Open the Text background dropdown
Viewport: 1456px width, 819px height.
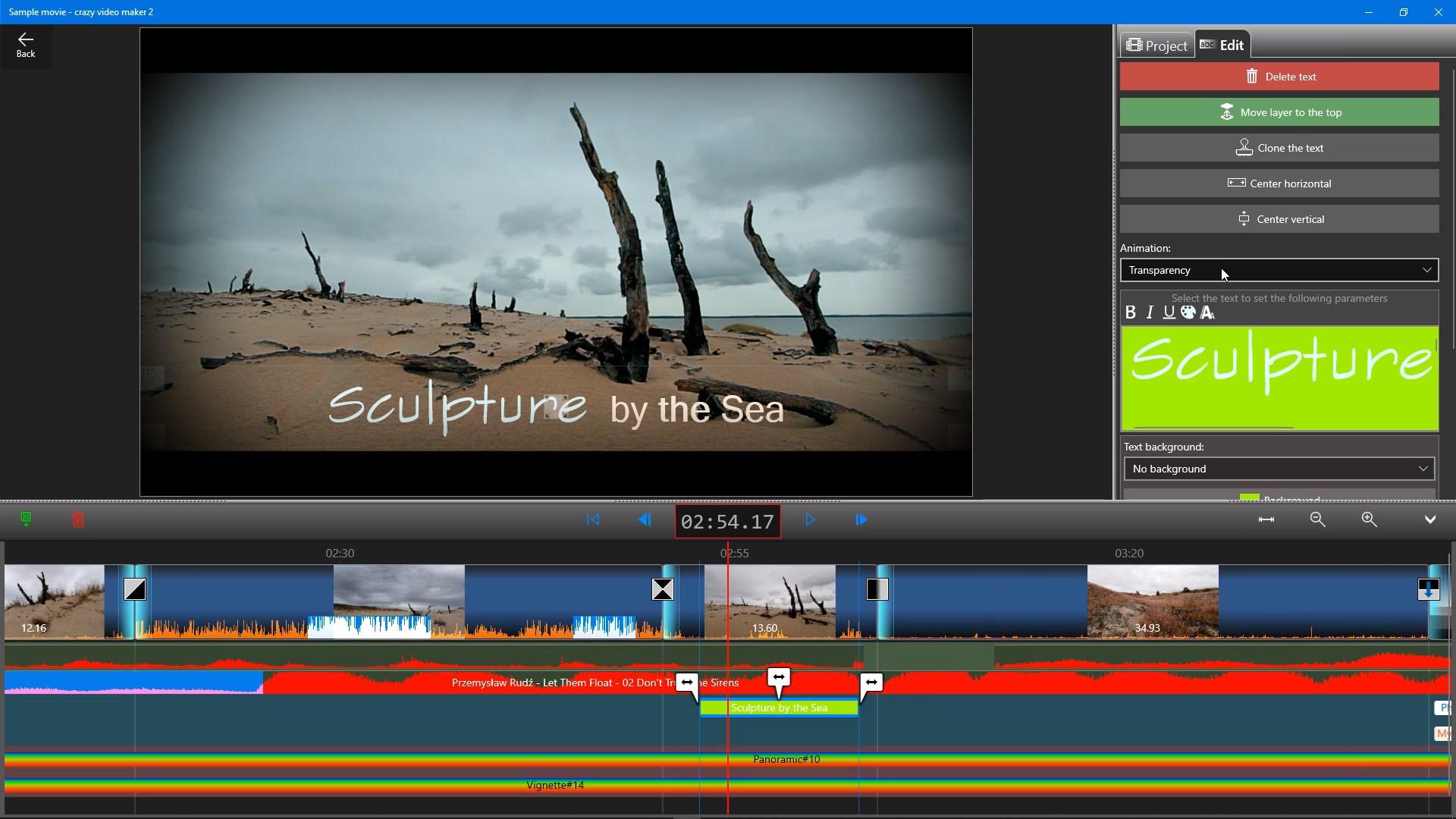[1279, 469]
